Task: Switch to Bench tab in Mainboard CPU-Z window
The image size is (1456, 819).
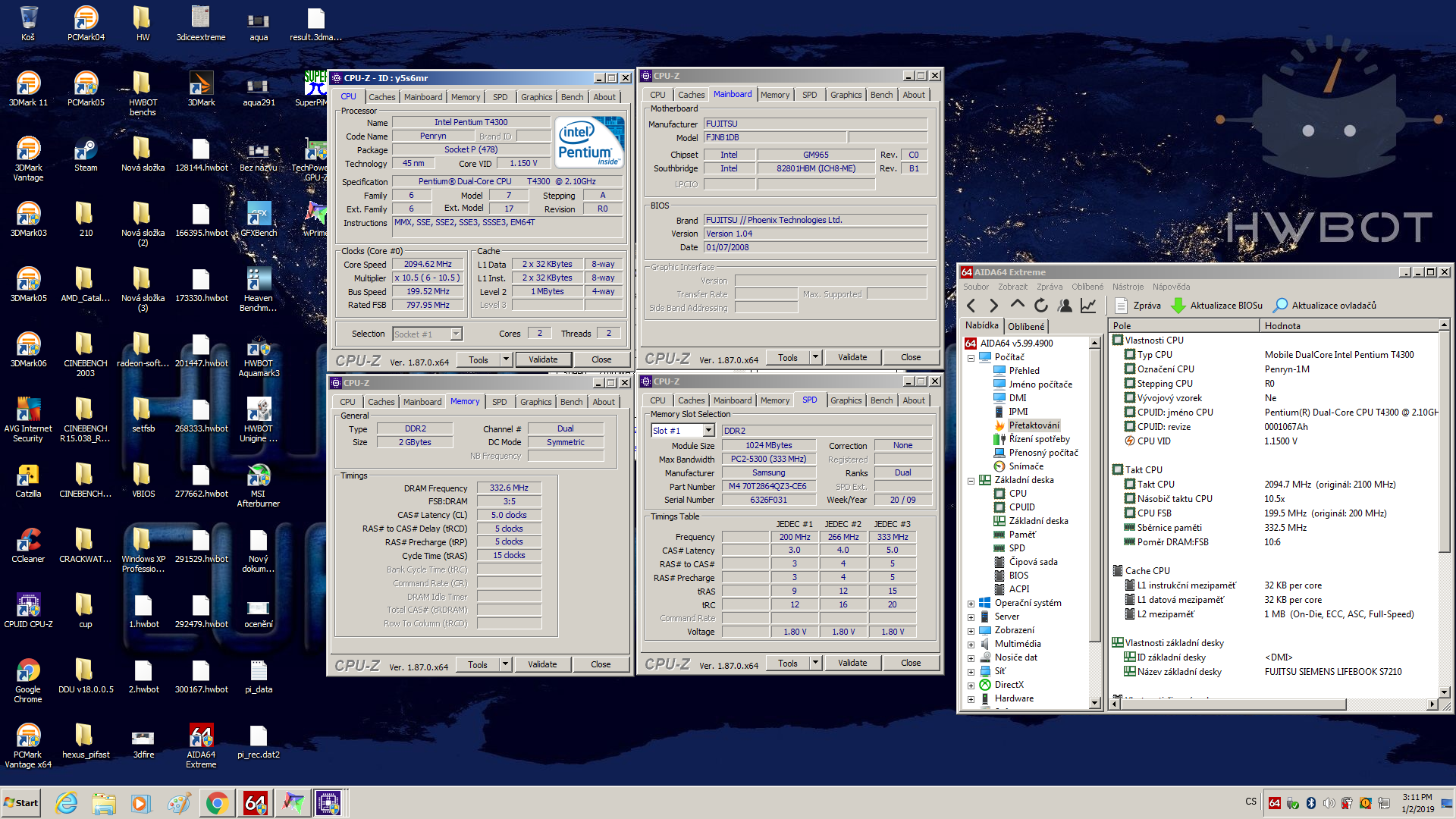Action: [x=881, y=95]
